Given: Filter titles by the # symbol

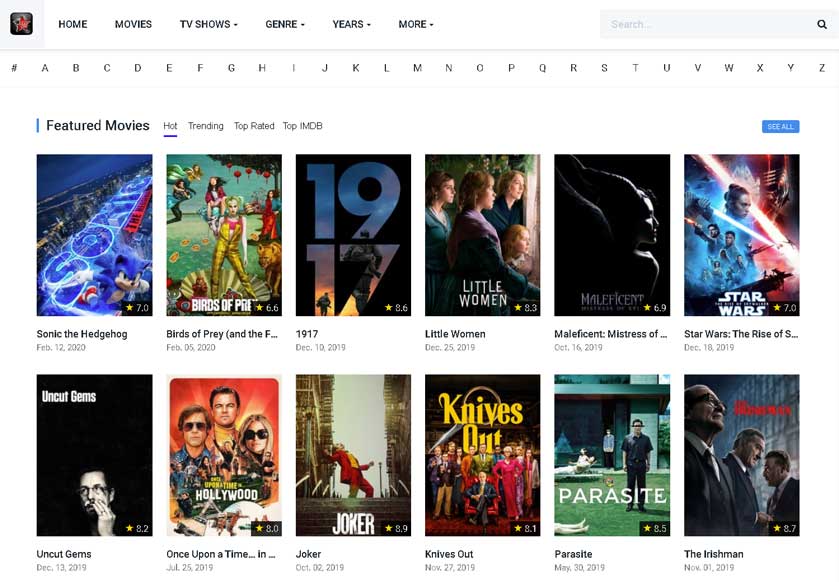Looking at the screenshot, I should tap(14, 68).
